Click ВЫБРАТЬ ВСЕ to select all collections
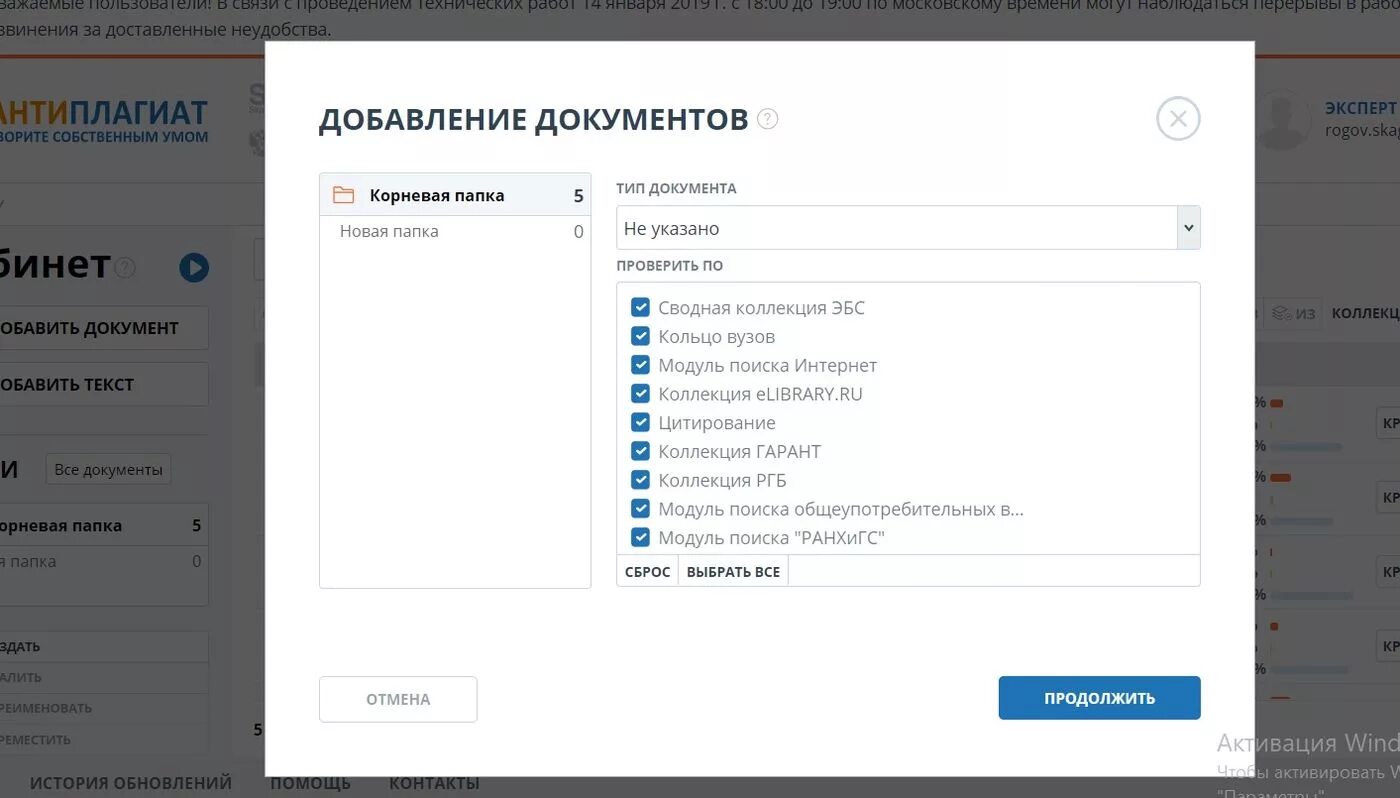The image size is (1400, 798). [x=733, y=571]
